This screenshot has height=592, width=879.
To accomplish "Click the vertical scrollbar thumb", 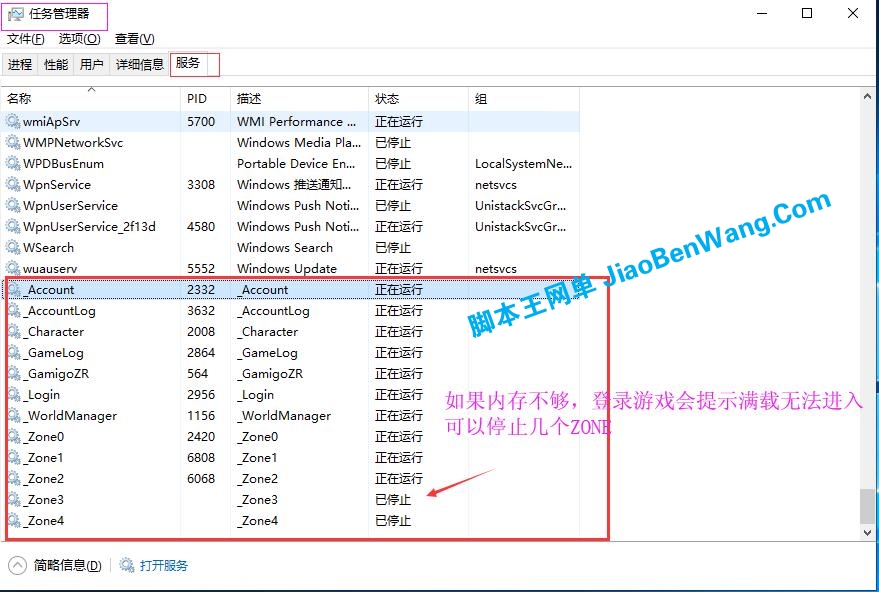I will coord(867,506).
